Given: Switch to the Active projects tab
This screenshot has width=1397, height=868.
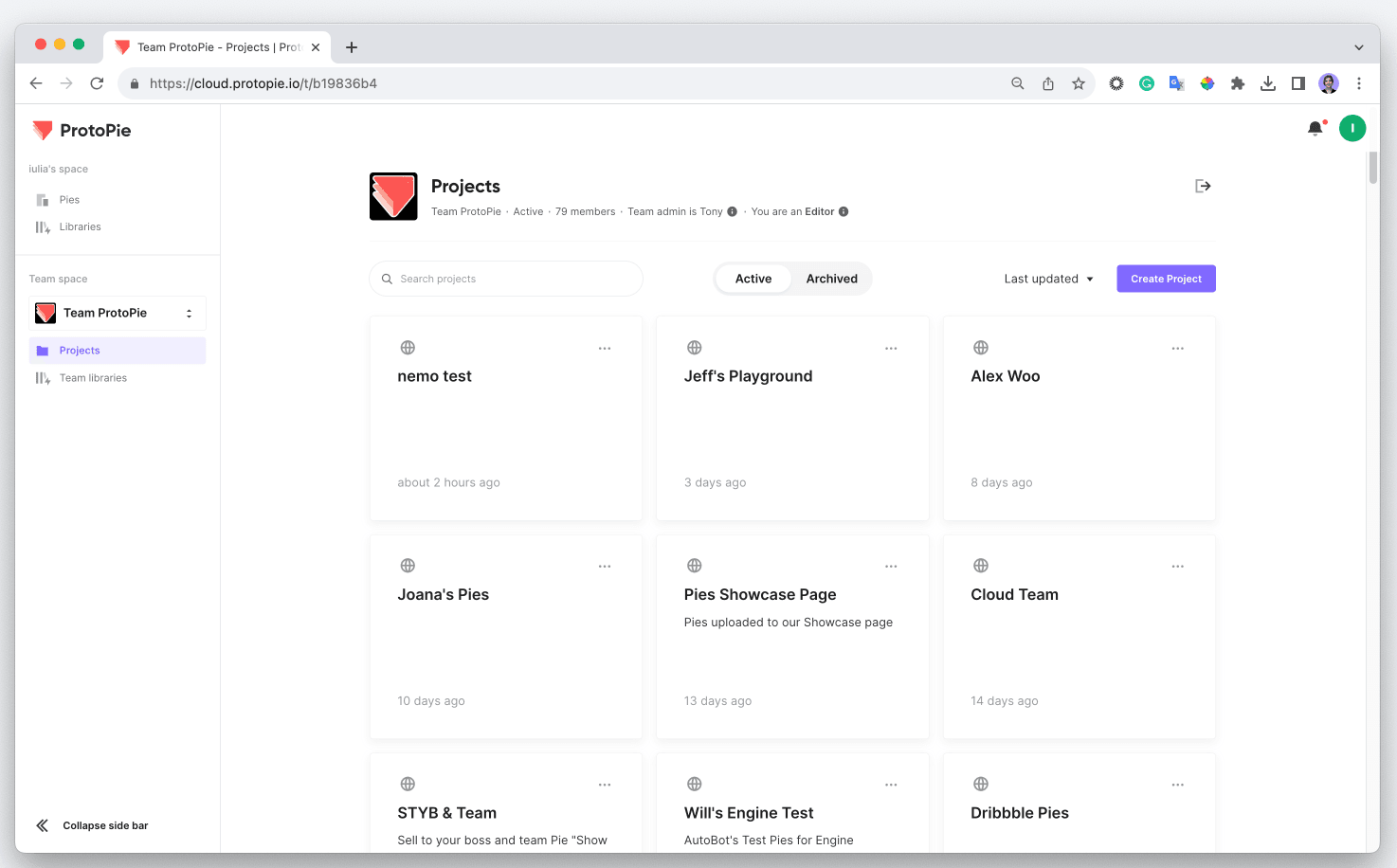Looking at the screenshot, I should [x=753, y=279].
